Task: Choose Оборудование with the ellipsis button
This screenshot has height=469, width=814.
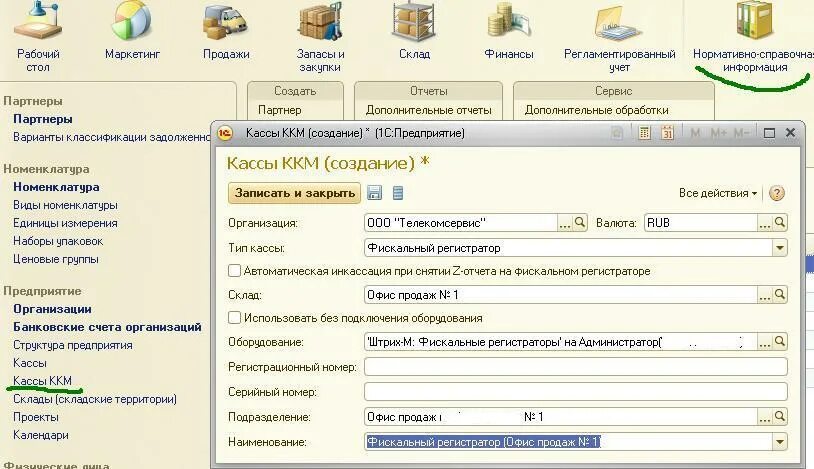Action: (765, 342)
